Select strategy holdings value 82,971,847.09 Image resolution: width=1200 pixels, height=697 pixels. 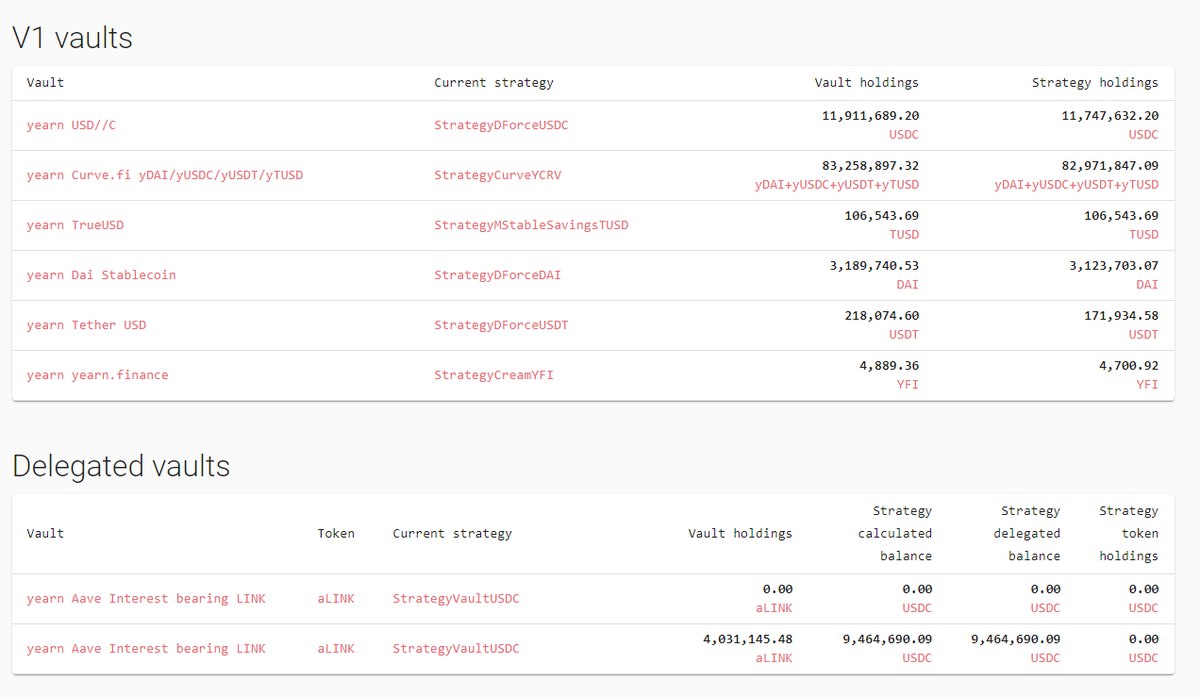click(1110, 166)
